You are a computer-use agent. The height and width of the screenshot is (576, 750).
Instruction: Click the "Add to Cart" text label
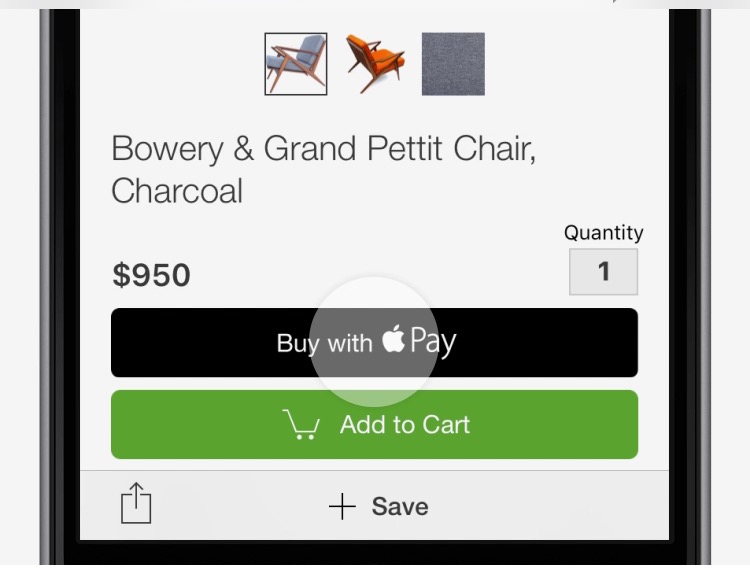click(x=404, y=425)
